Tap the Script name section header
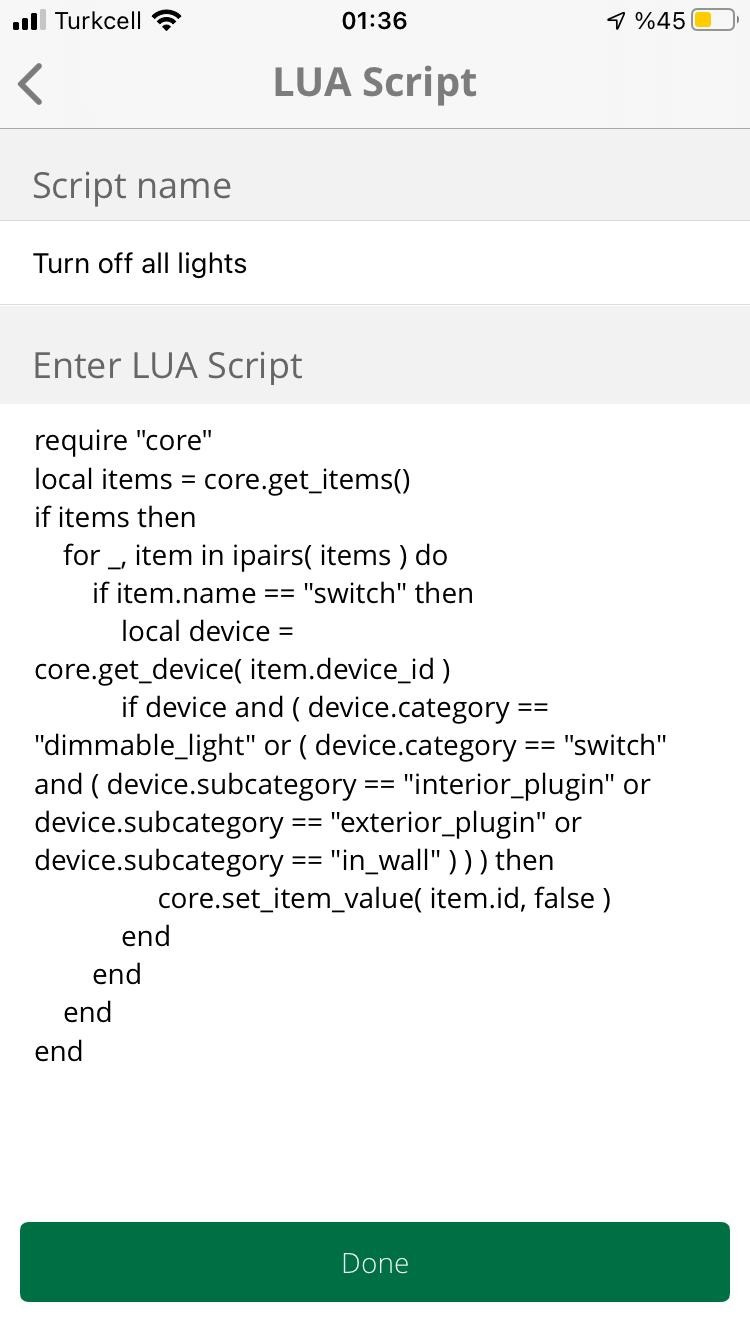The width and height of the screenshot is (750, 1334). [132, 184]
